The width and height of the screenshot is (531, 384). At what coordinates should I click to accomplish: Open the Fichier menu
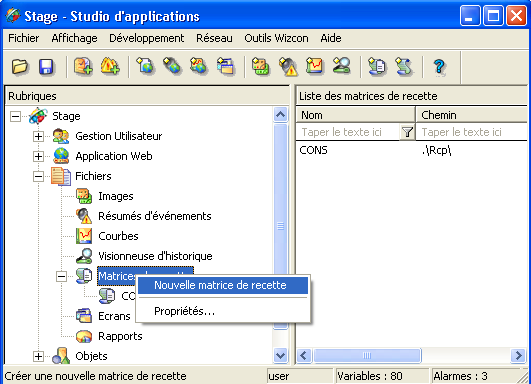pyautogui.click(x=24, y=38)
